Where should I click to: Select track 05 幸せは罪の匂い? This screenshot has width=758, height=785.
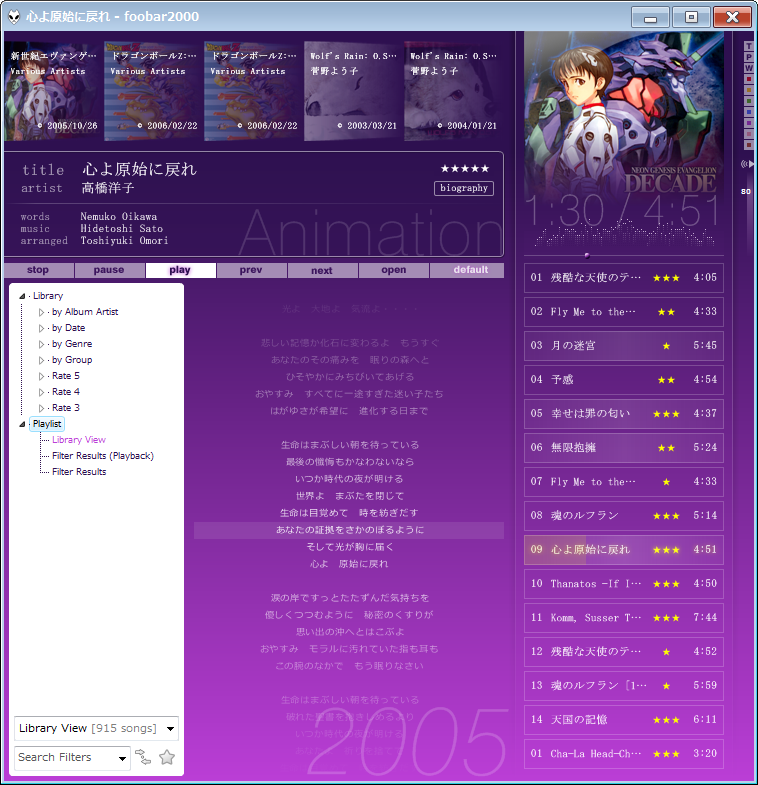click(624, 414)
